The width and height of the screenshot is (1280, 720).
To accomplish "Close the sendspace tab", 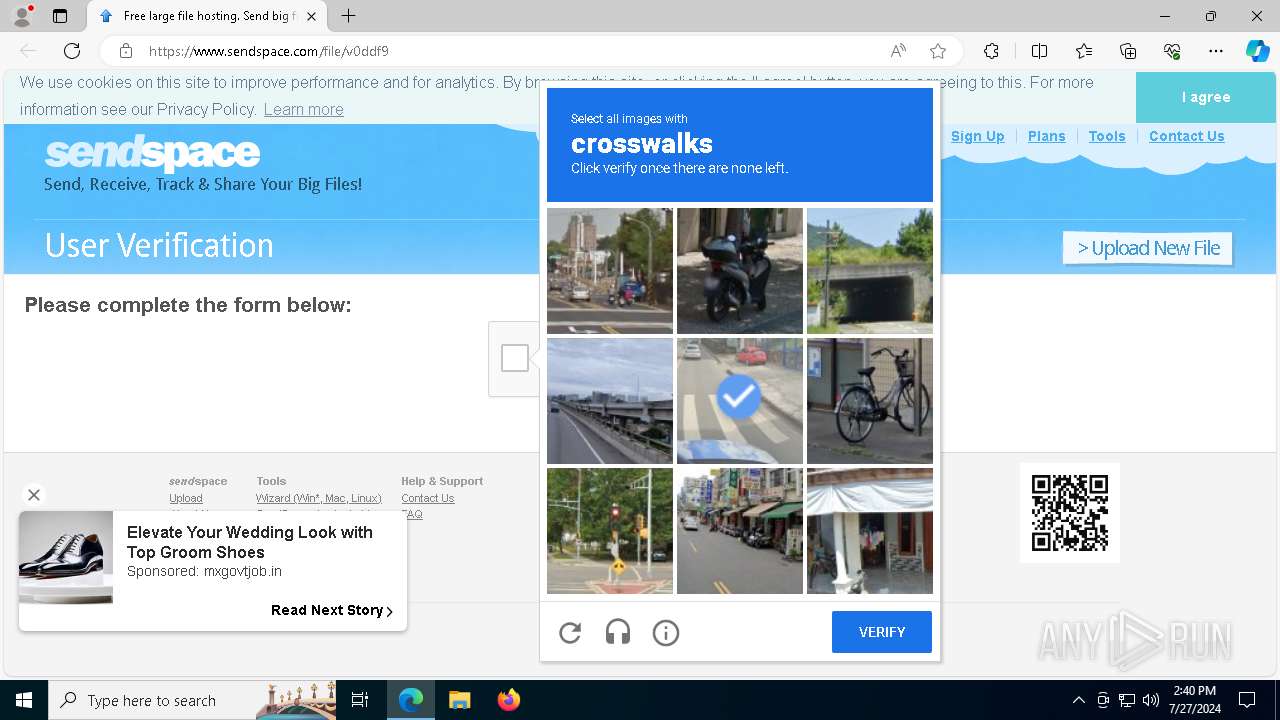I will point(311,16).
